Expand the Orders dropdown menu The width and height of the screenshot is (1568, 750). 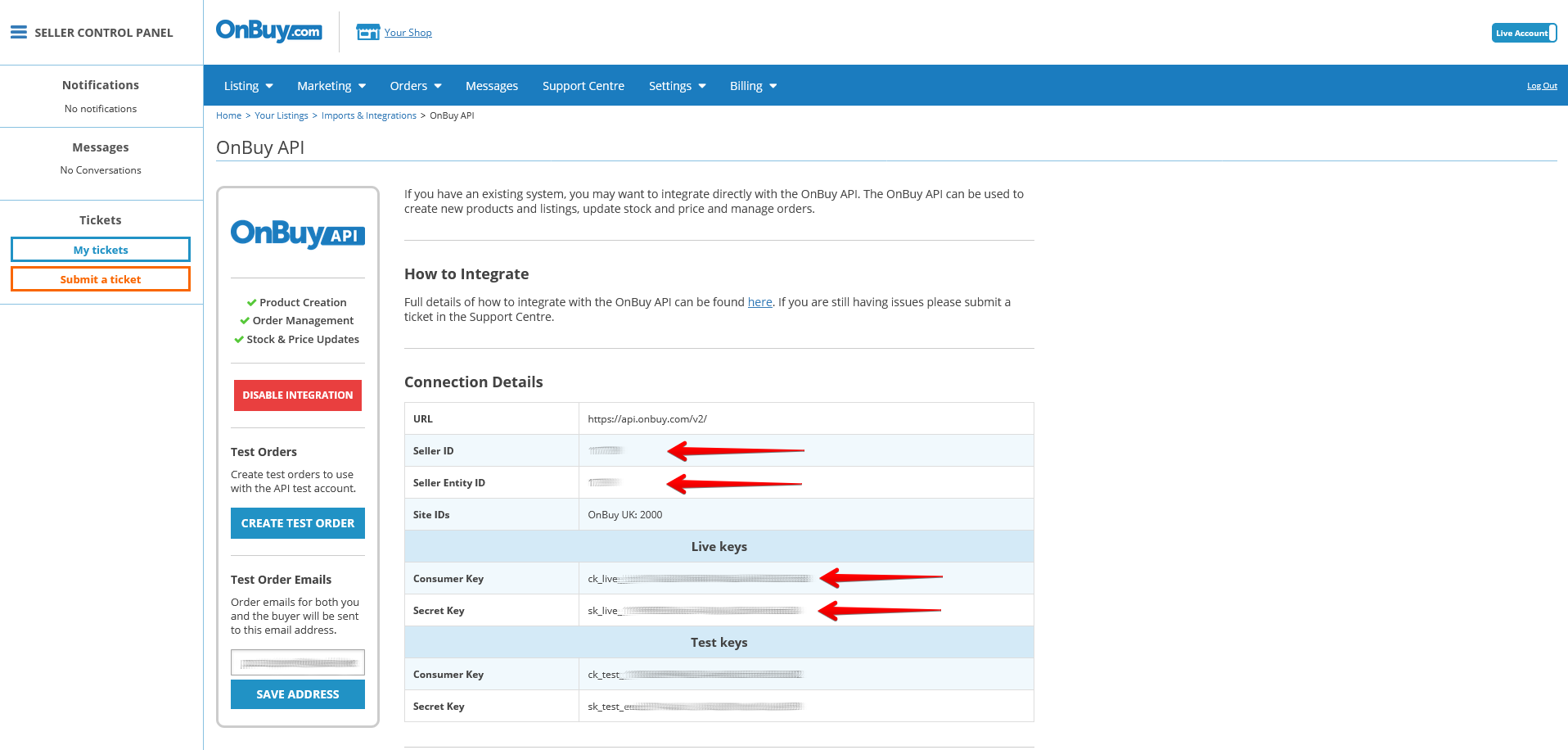pyautogui.click(x=415, y=86)
